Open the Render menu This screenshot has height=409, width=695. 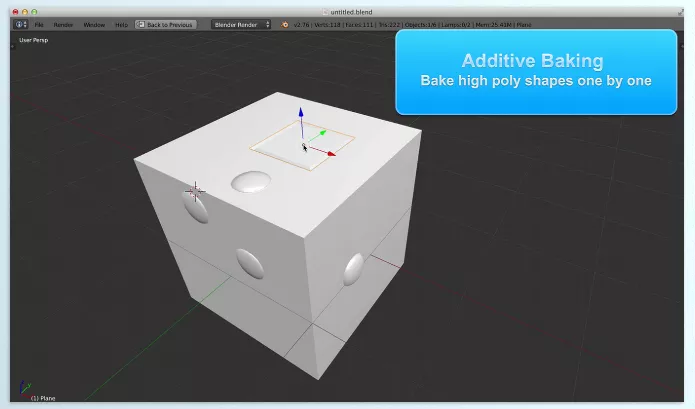click(63, 25)
